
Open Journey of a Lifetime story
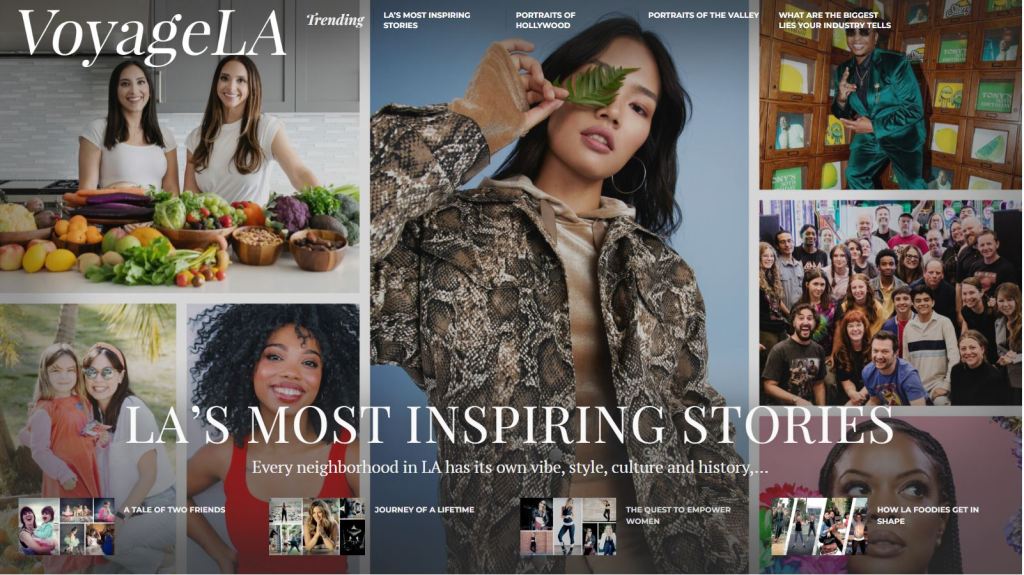(x=424, y=510)
